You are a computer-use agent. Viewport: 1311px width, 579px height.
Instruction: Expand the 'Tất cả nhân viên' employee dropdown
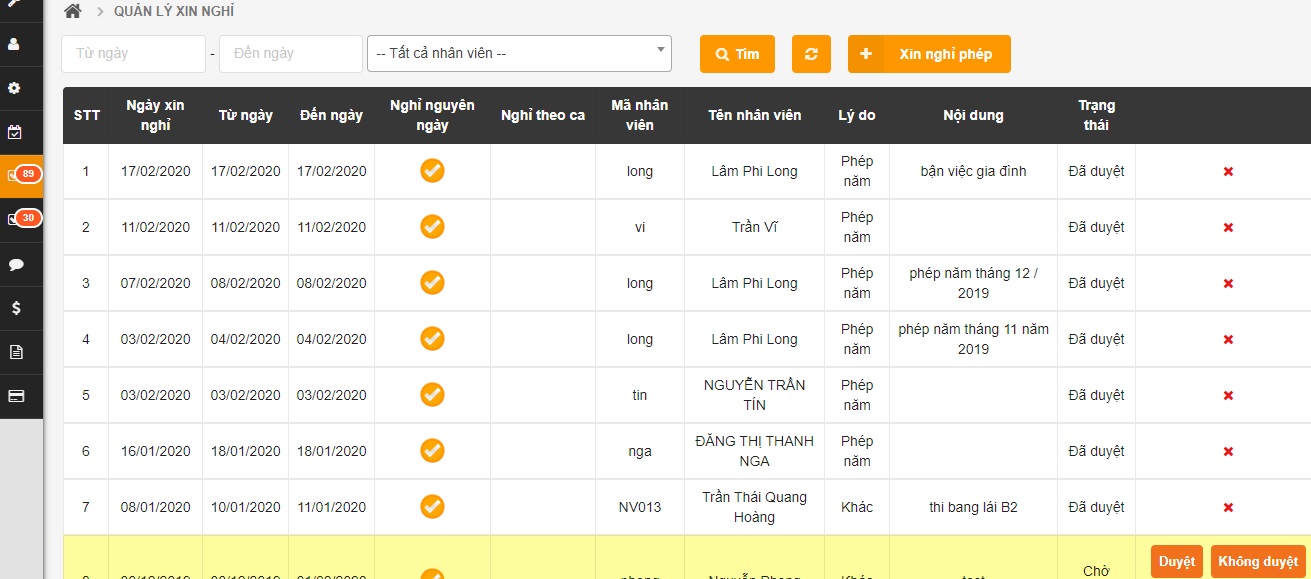click(519, 54)
